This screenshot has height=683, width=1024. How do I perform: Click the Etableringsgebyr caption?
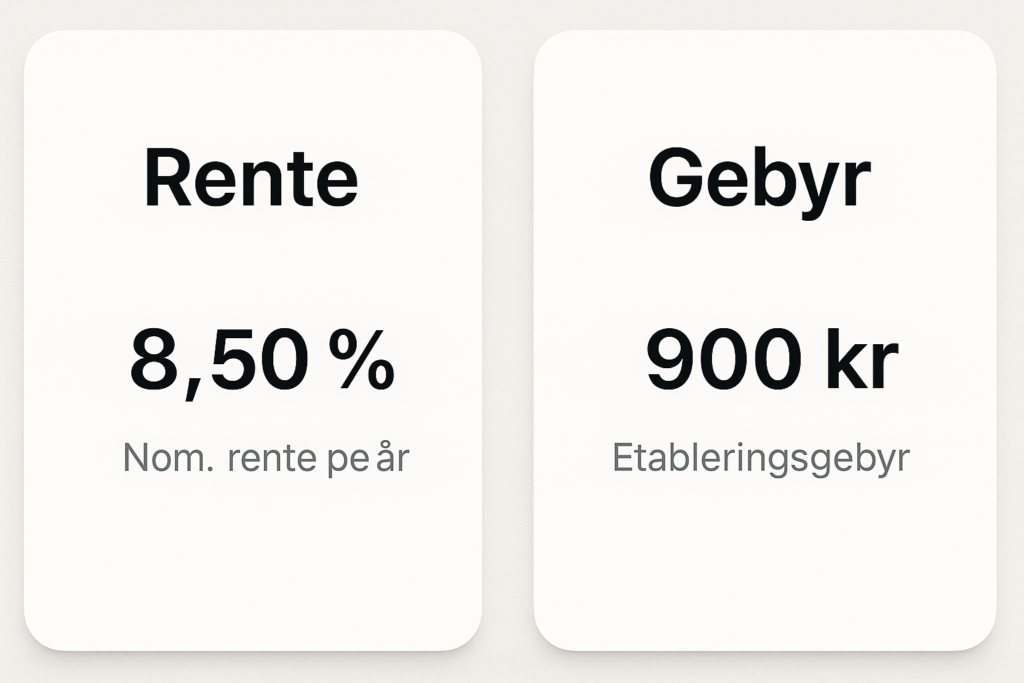tap(761, 459)
